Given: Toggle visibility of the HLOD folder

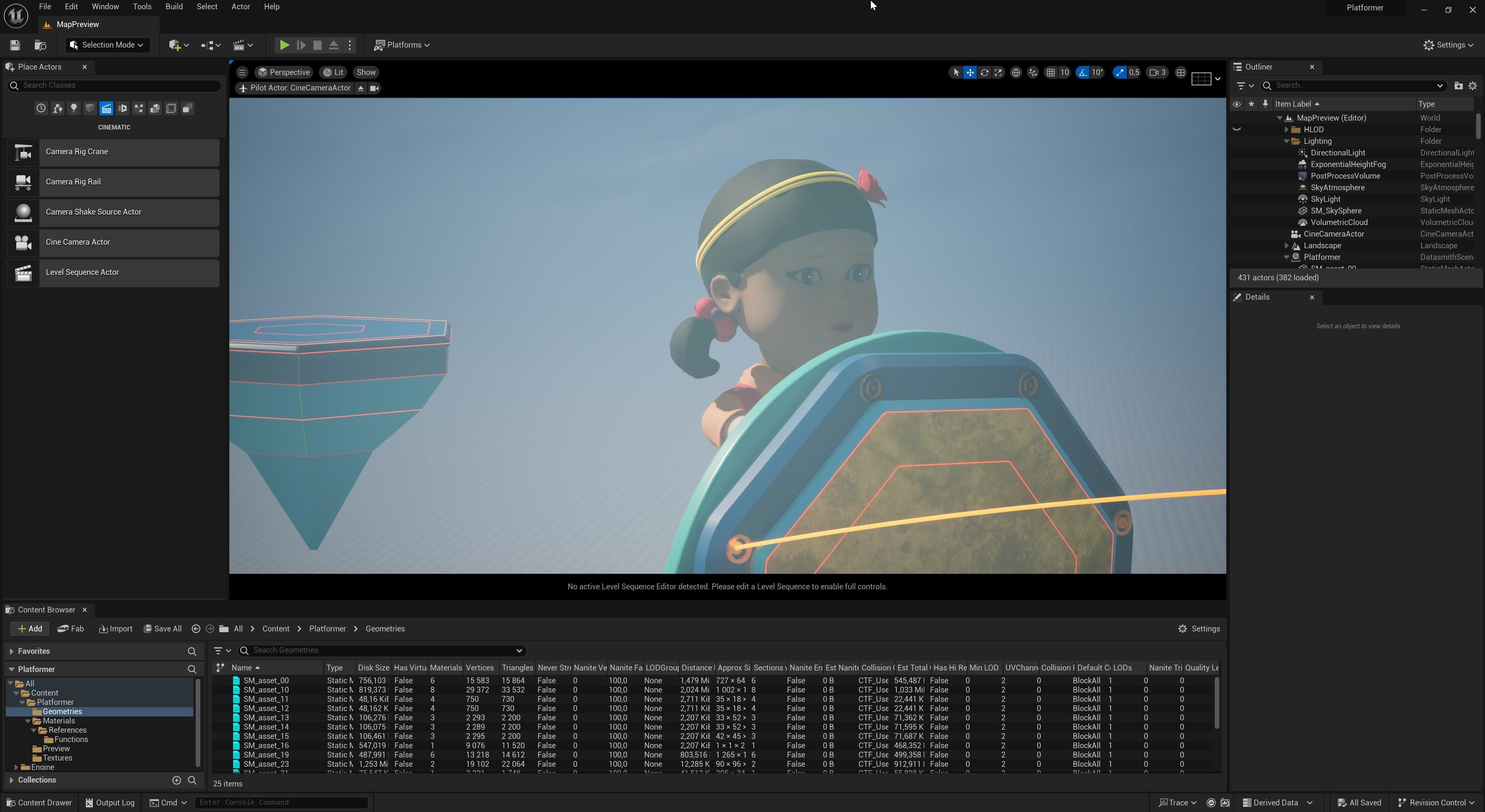Looking at the screenshot, I should pos(1236,130).
